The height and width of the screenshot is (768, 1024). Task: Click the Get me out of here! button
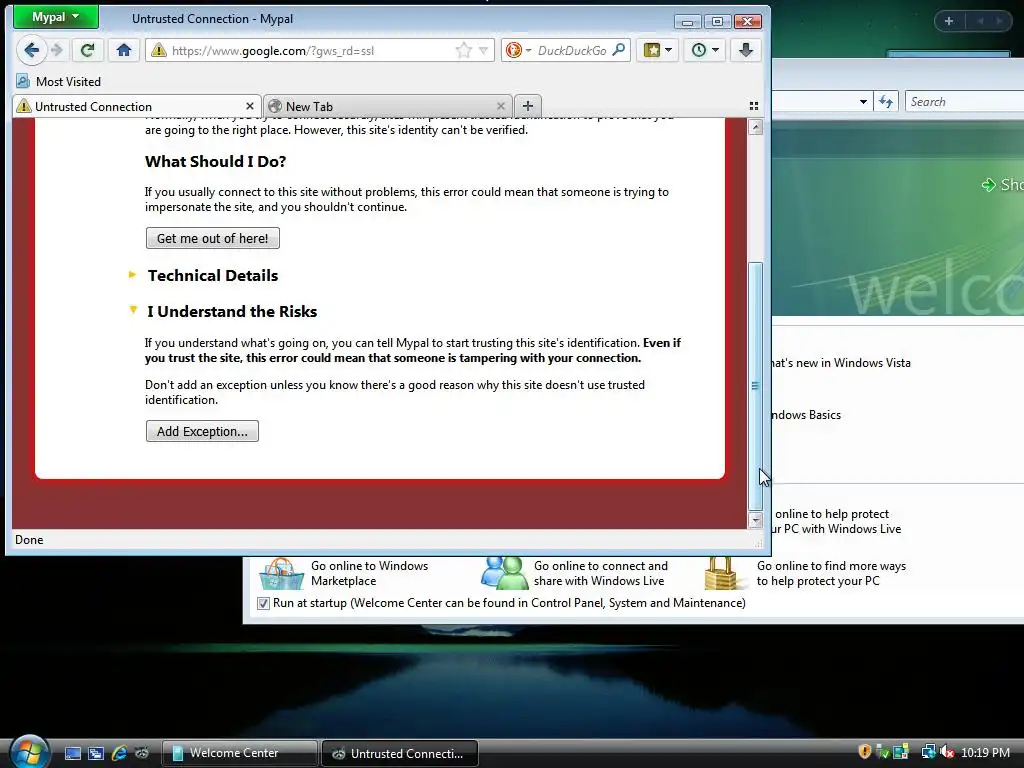point(212,238)
